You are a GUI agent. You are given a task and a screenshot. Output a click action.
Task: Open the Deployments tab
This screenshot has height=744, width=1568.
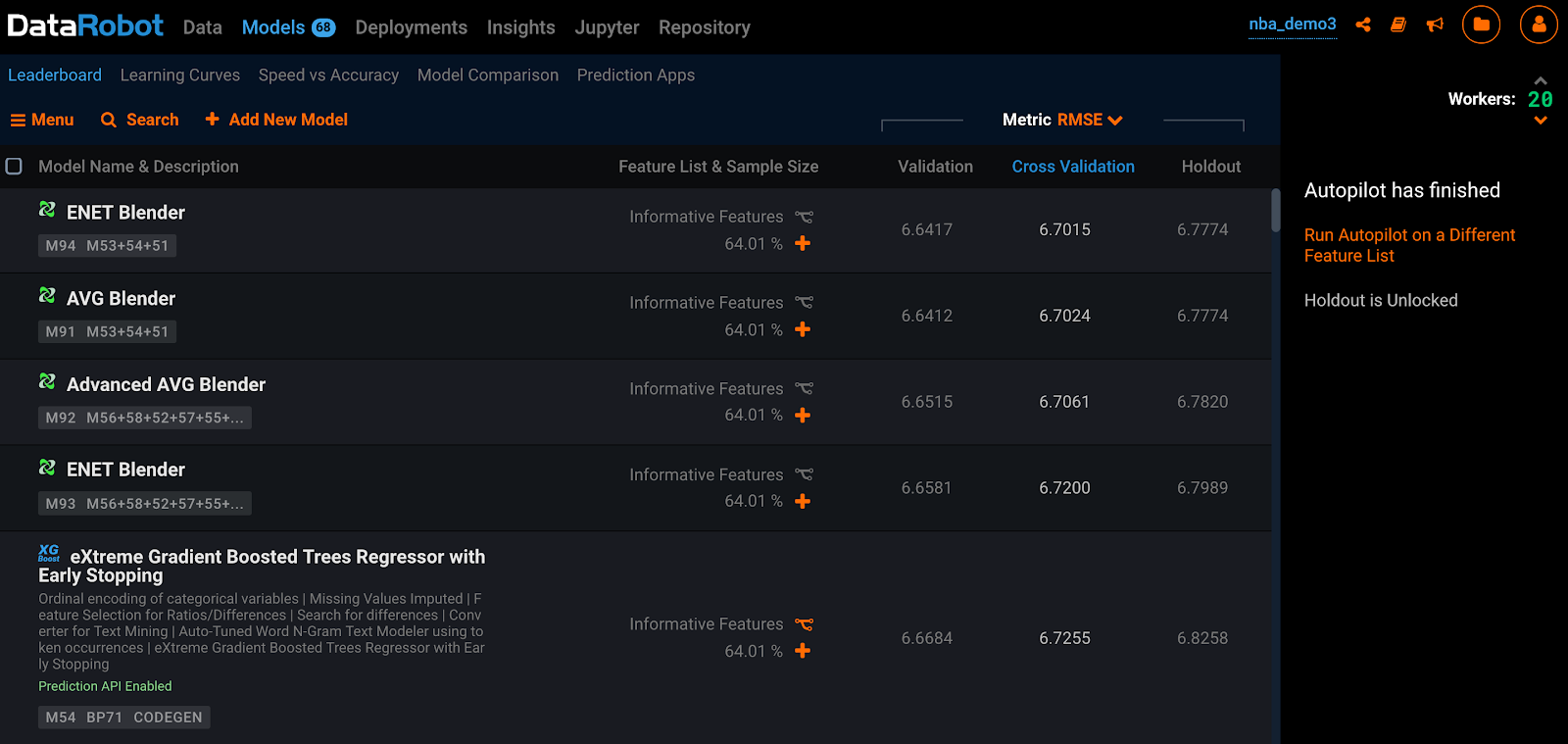[x=412, y=27]
